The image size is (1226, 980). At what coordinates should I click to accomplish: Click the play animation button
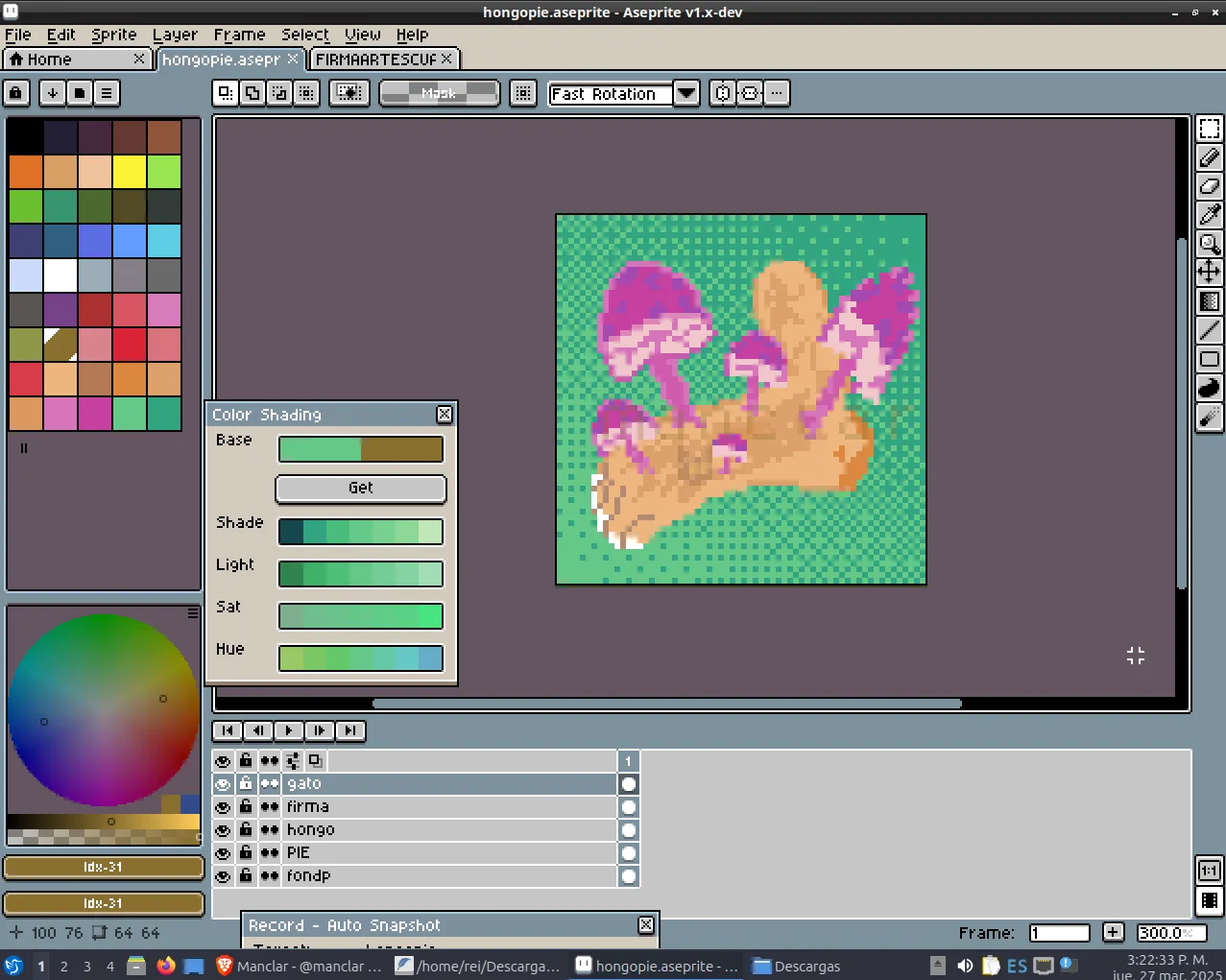tap(288, 730)
